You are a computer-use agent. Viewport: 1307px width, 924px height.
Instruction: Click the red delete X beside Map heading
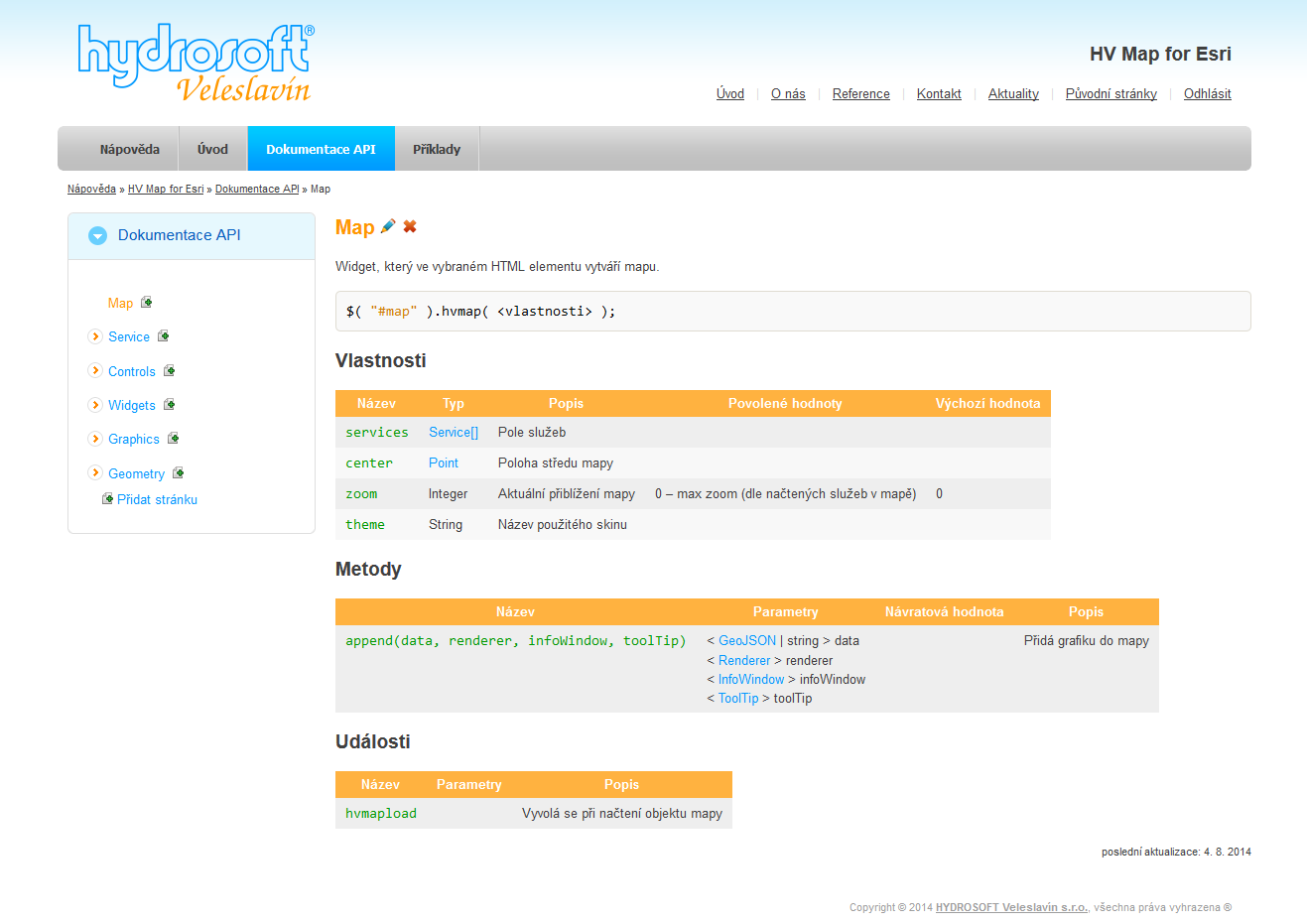(x=409, y=226)
